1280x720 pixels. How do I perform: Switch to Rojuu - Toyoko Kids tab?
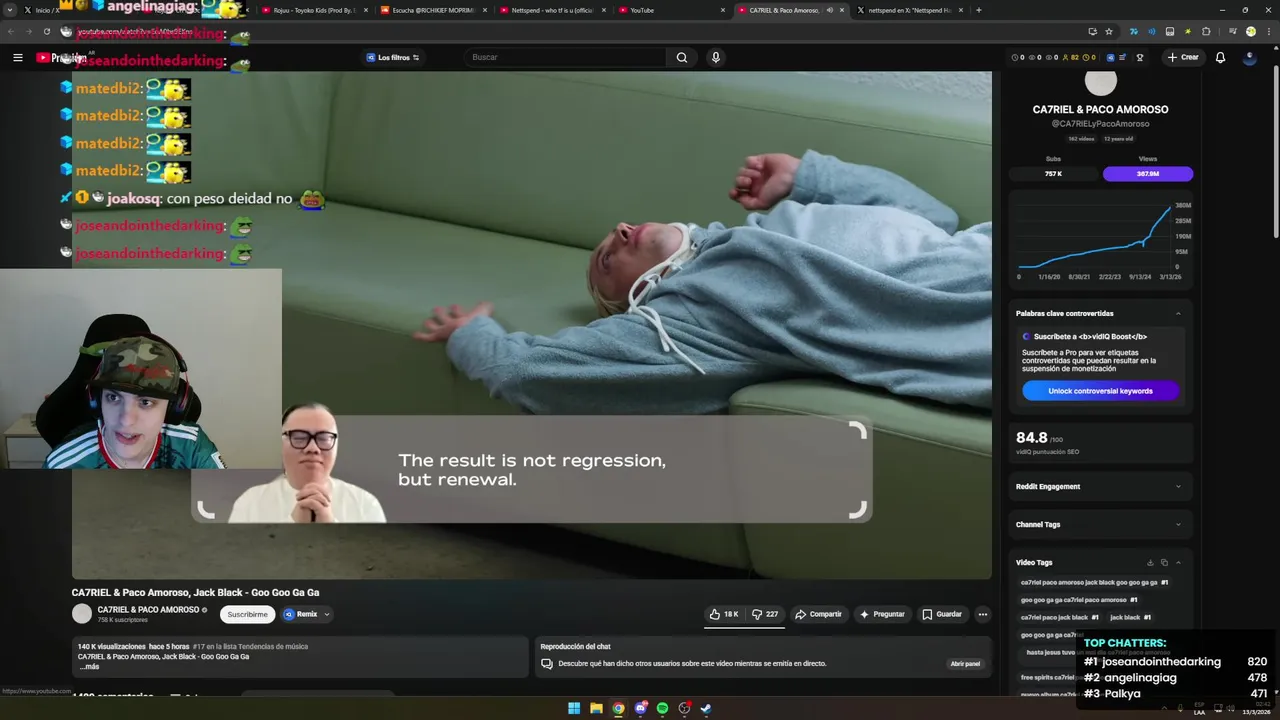[x=315, y=10]
